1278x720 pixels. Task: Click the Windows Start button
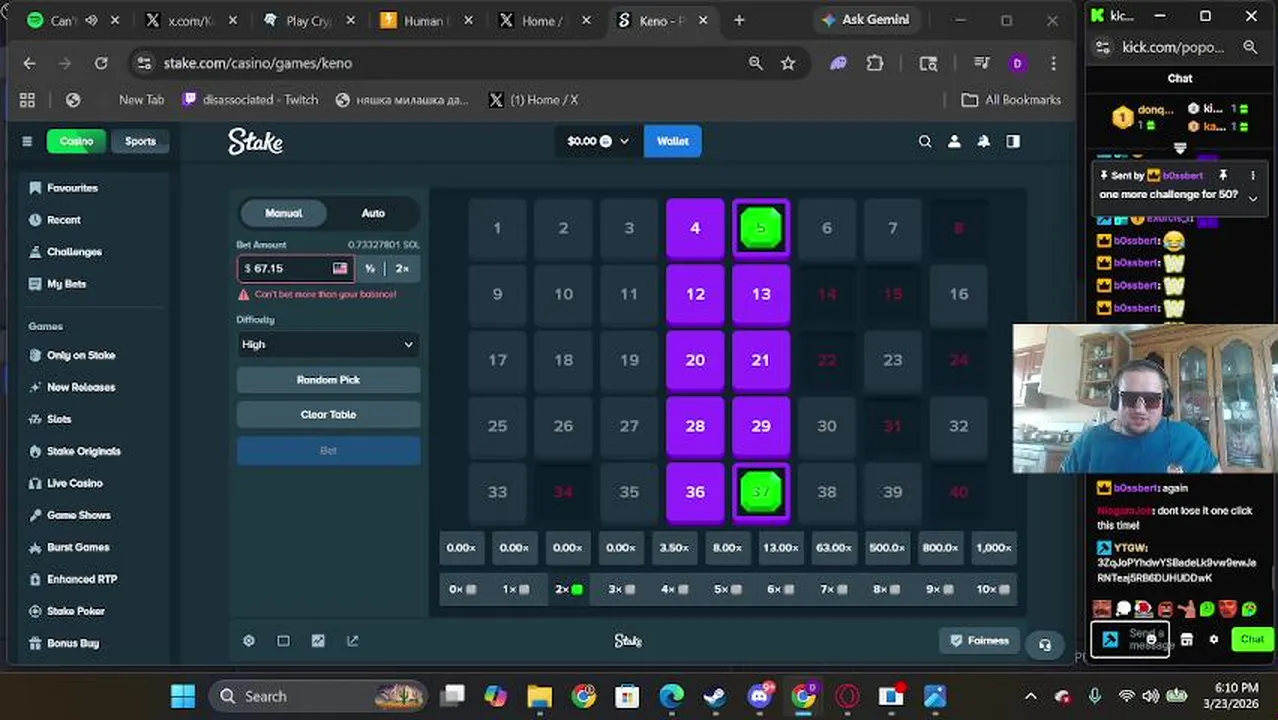183,696
